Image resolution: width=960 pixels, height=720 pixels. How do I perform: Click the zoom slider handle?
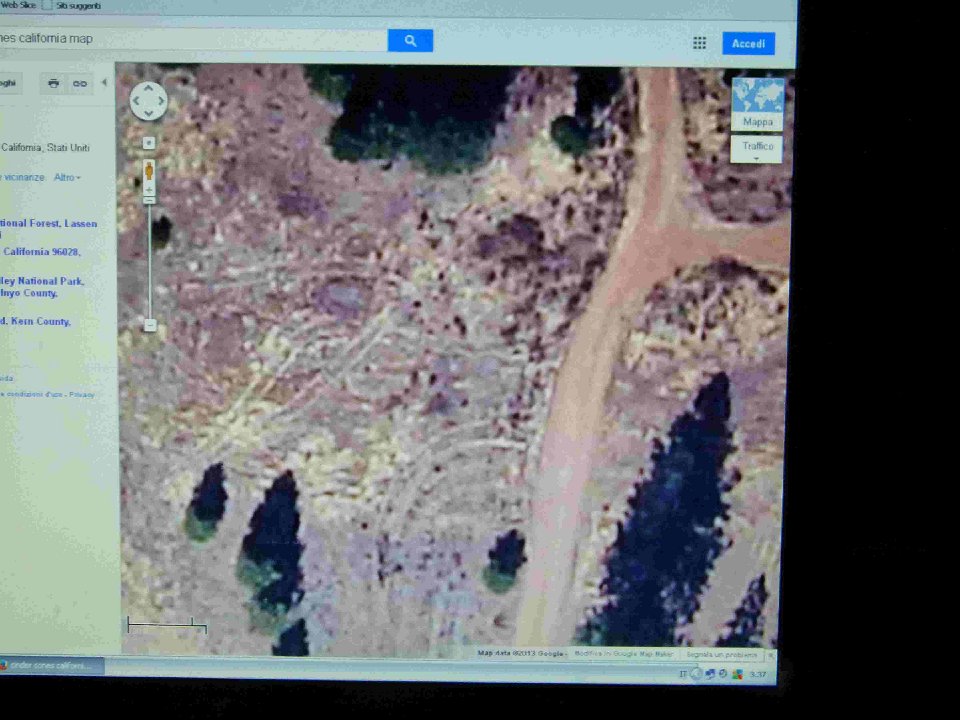(149, 200)
